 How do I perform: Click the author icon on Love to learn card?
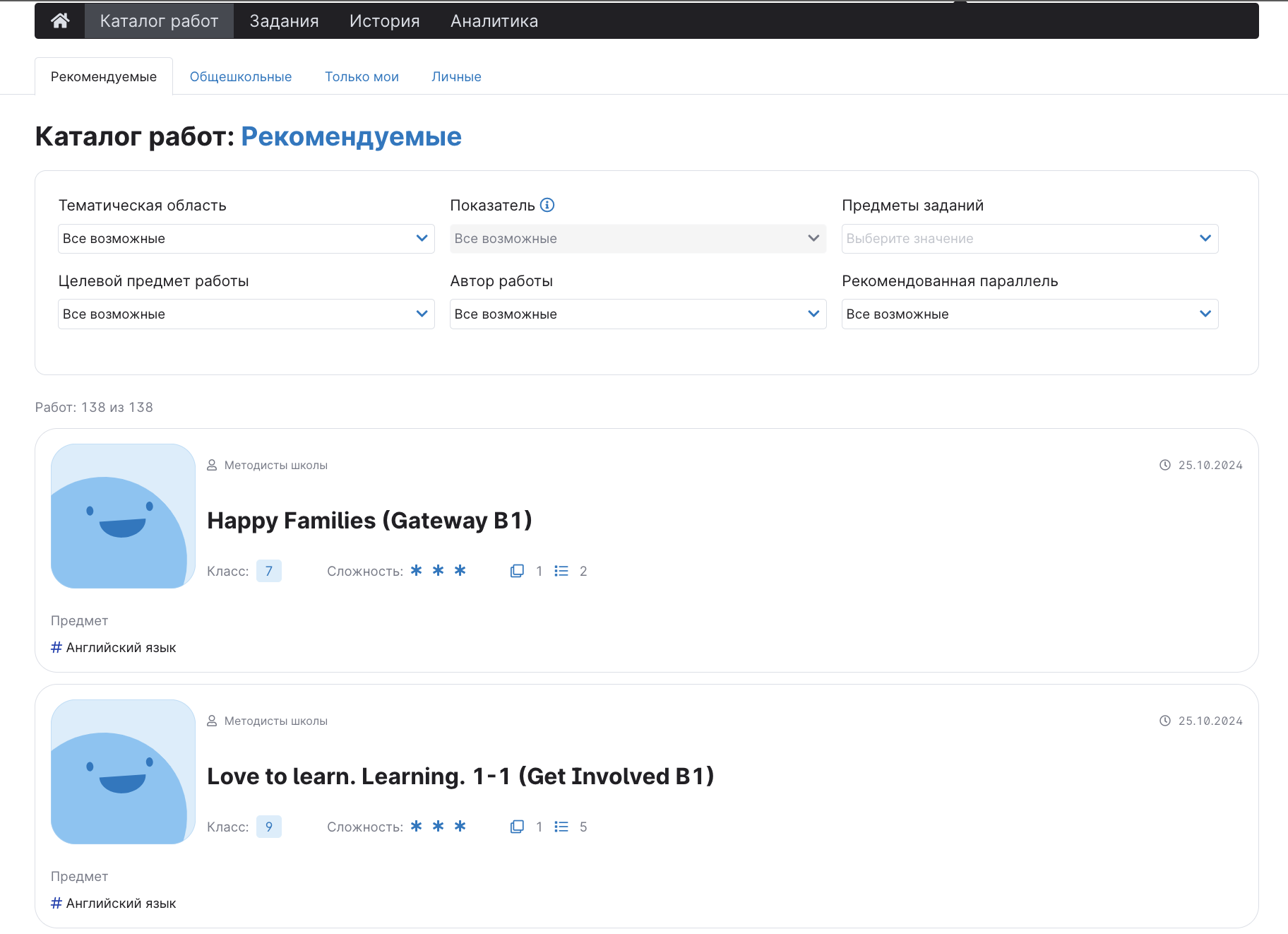tap(212, 721)
